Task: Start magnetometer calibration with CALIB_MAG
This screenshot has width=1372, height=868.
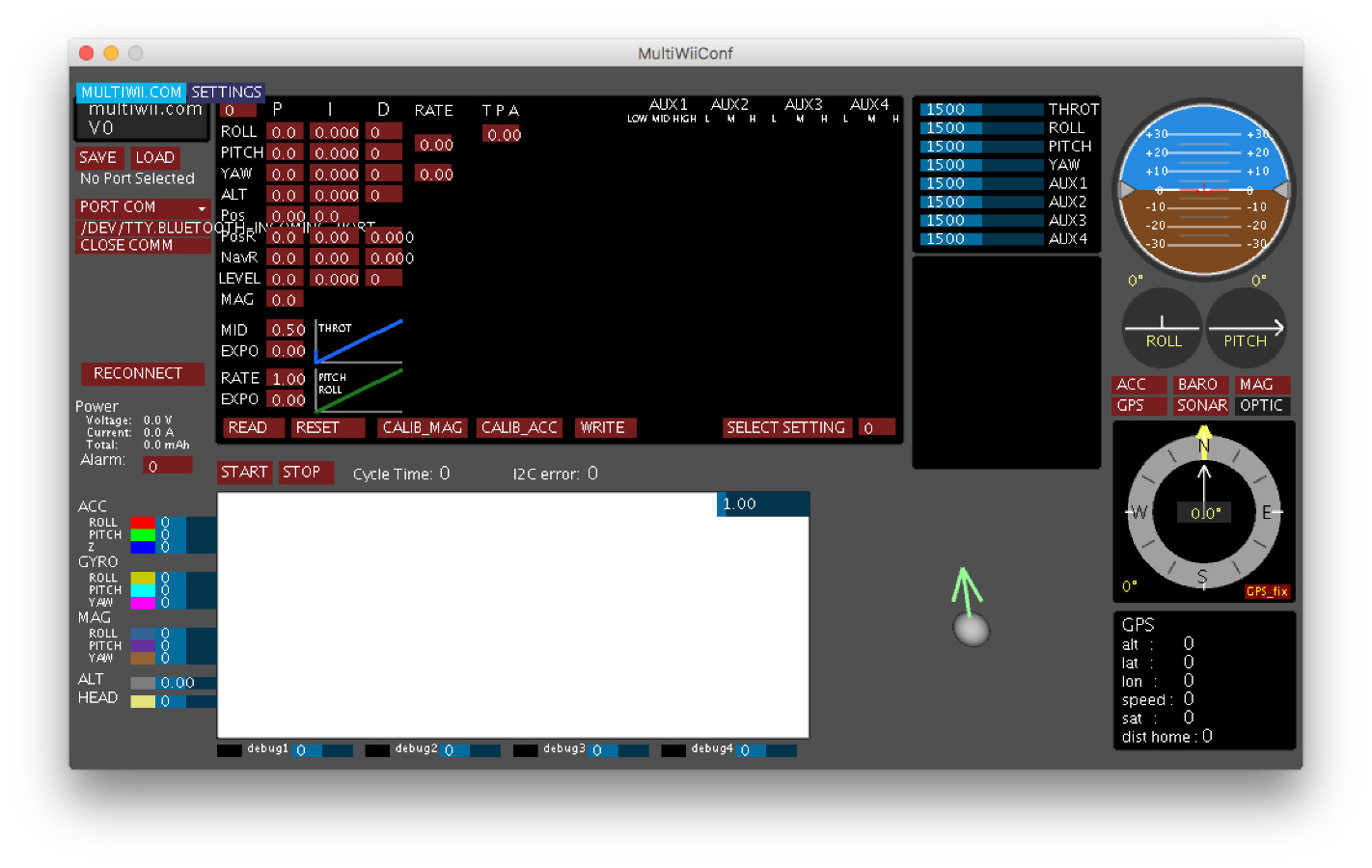Action: pos(423,427)
